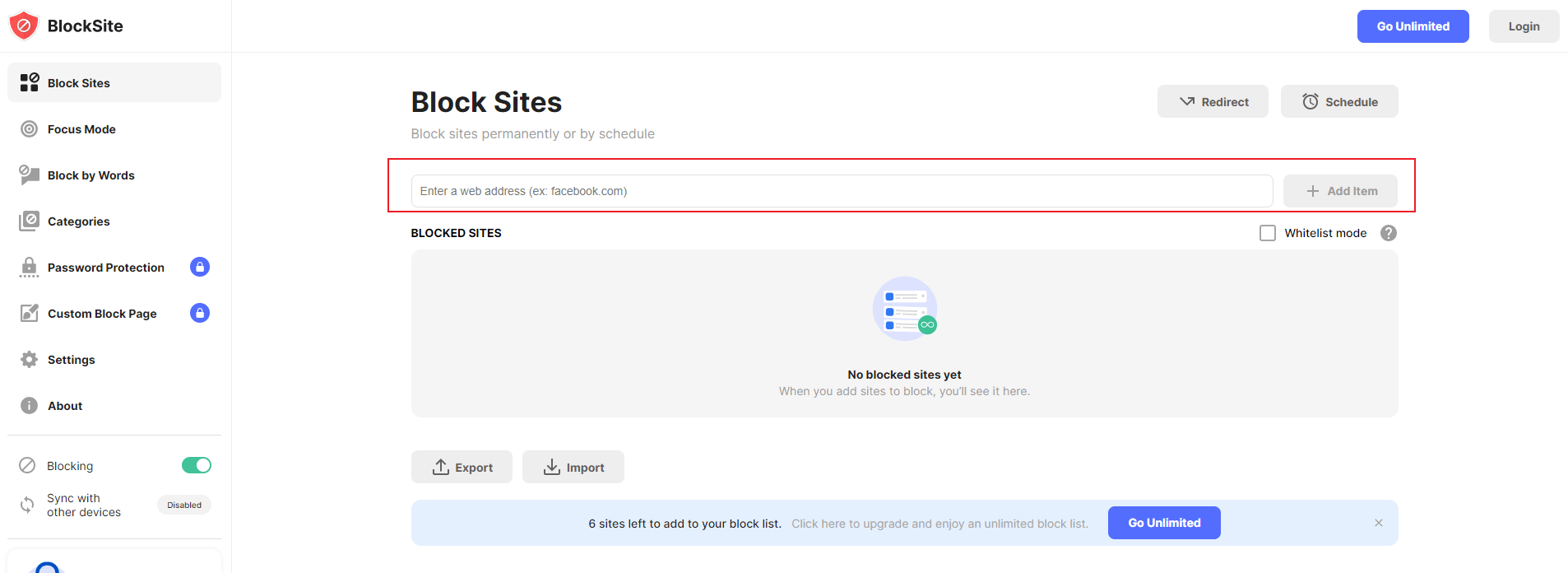Click the Focus Mode target icon
This screenshot has width=1568, height=573.
30,129
